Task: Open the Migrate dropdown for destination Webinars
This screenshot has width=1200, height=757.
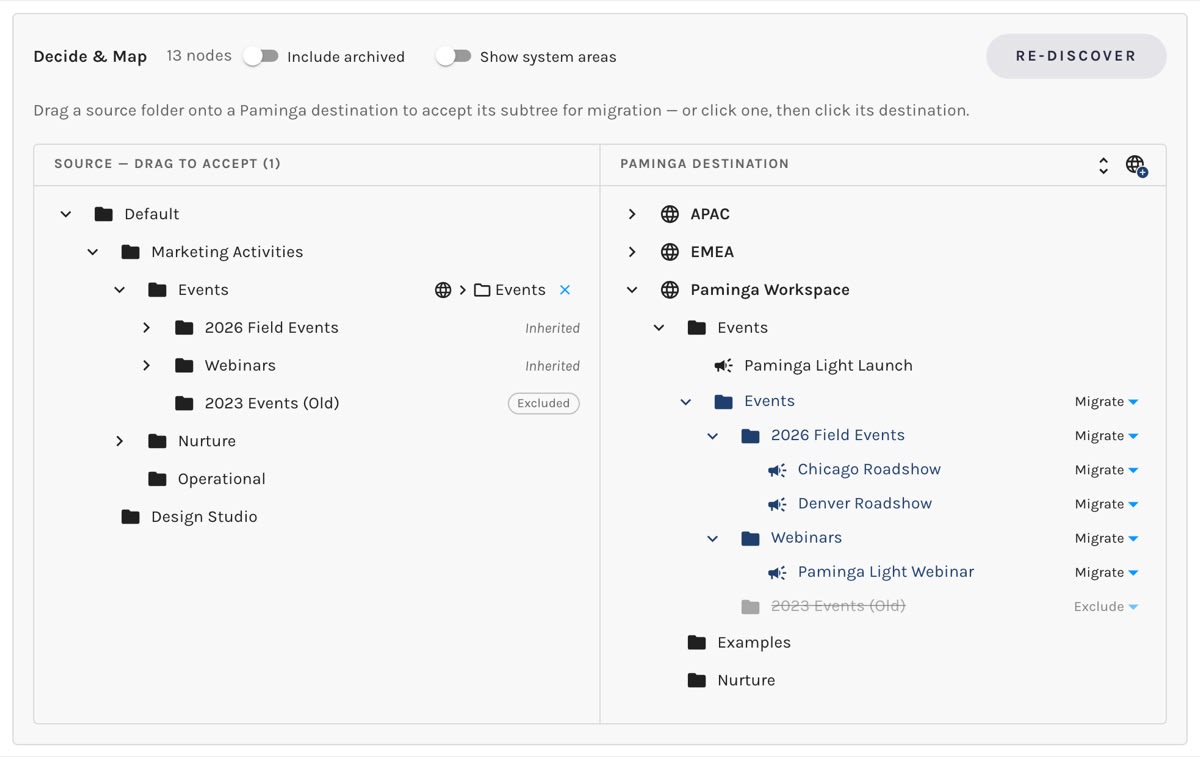Action: tap(1106, 538)
